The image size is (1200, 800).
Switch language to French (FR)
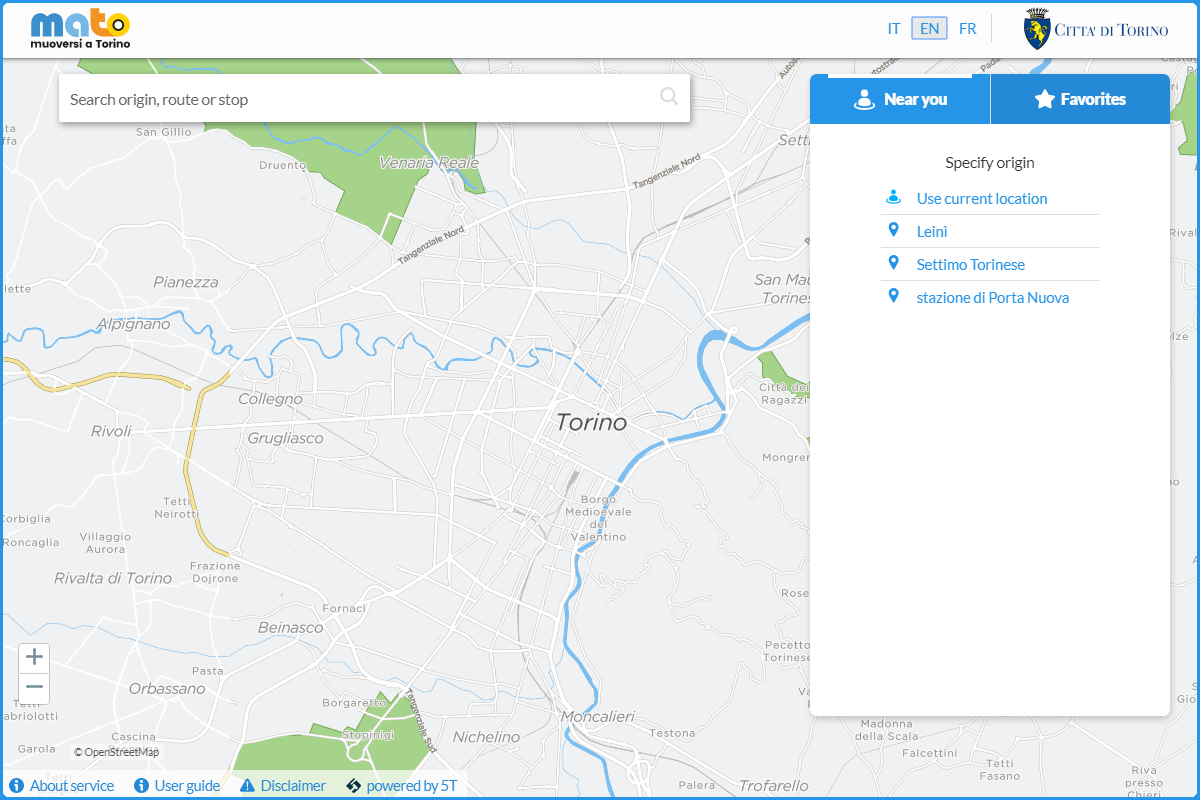click(967, 29)
